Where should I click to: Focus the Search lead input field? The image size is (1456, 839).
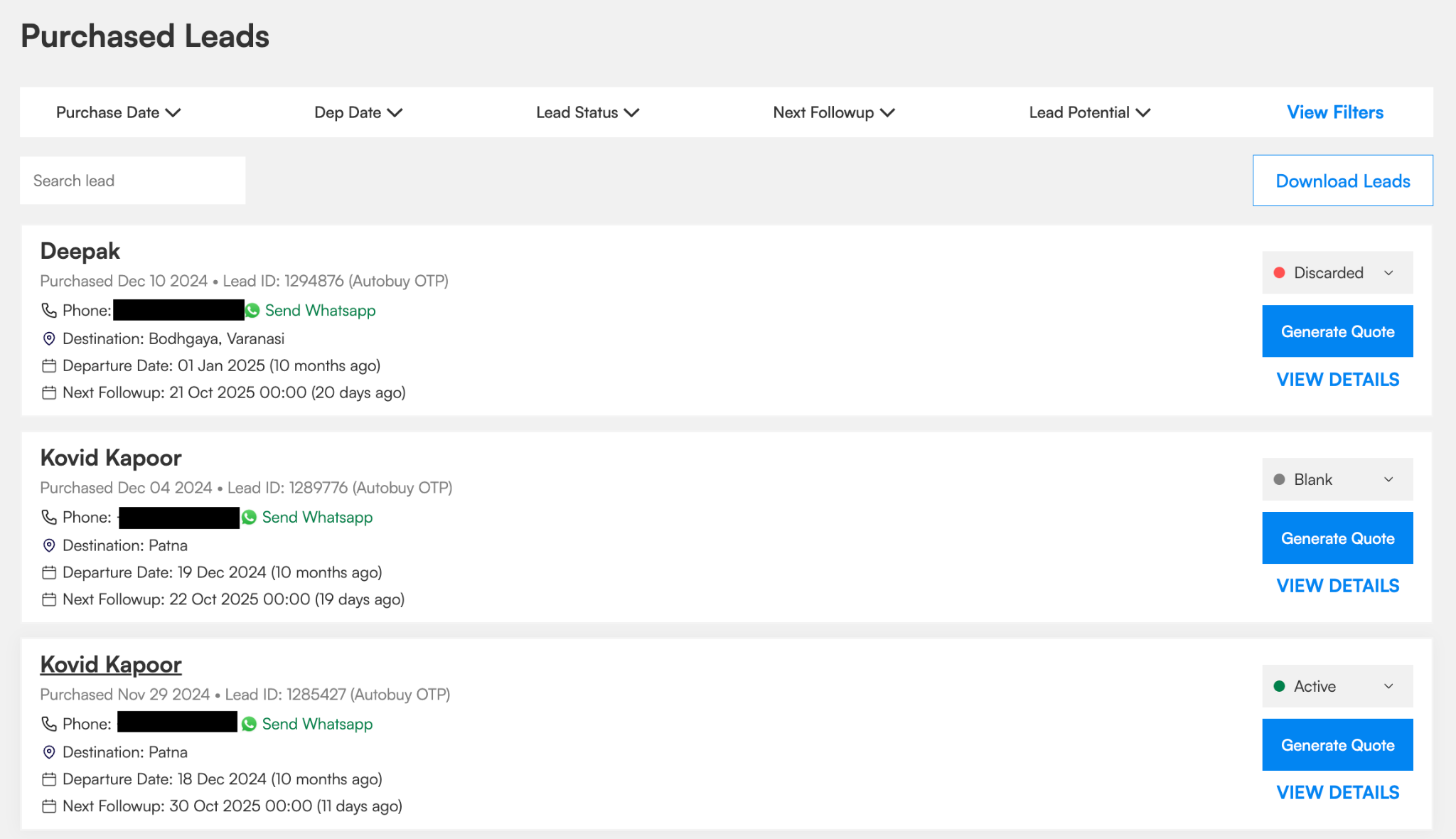[x=132, y=181]
